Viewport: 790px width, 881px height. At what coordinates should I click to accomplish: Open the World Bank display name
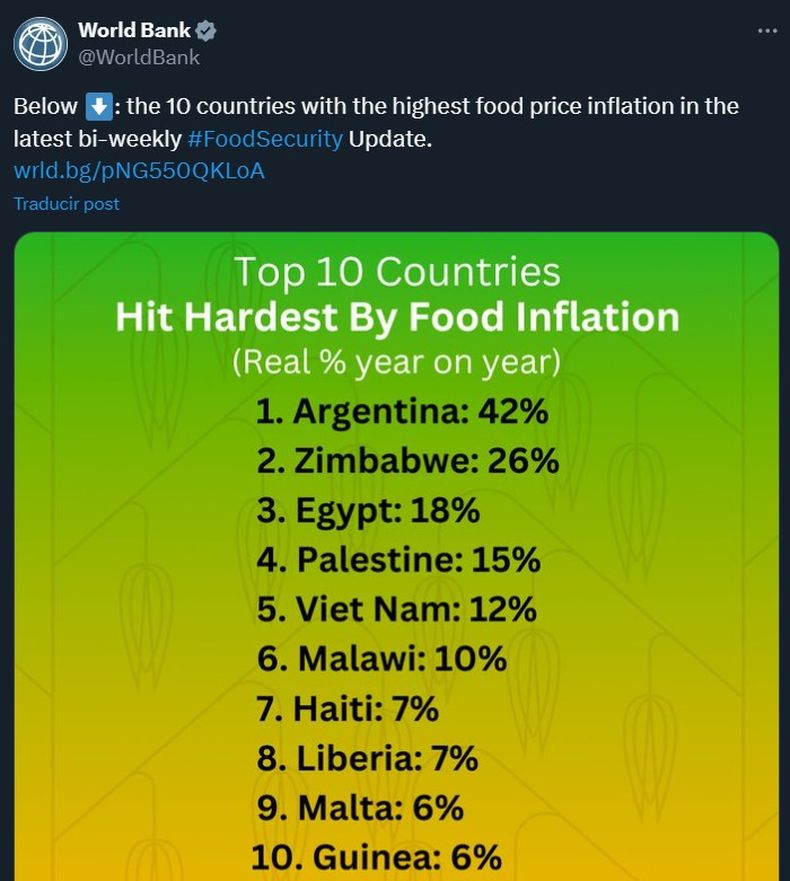(134, 30)
